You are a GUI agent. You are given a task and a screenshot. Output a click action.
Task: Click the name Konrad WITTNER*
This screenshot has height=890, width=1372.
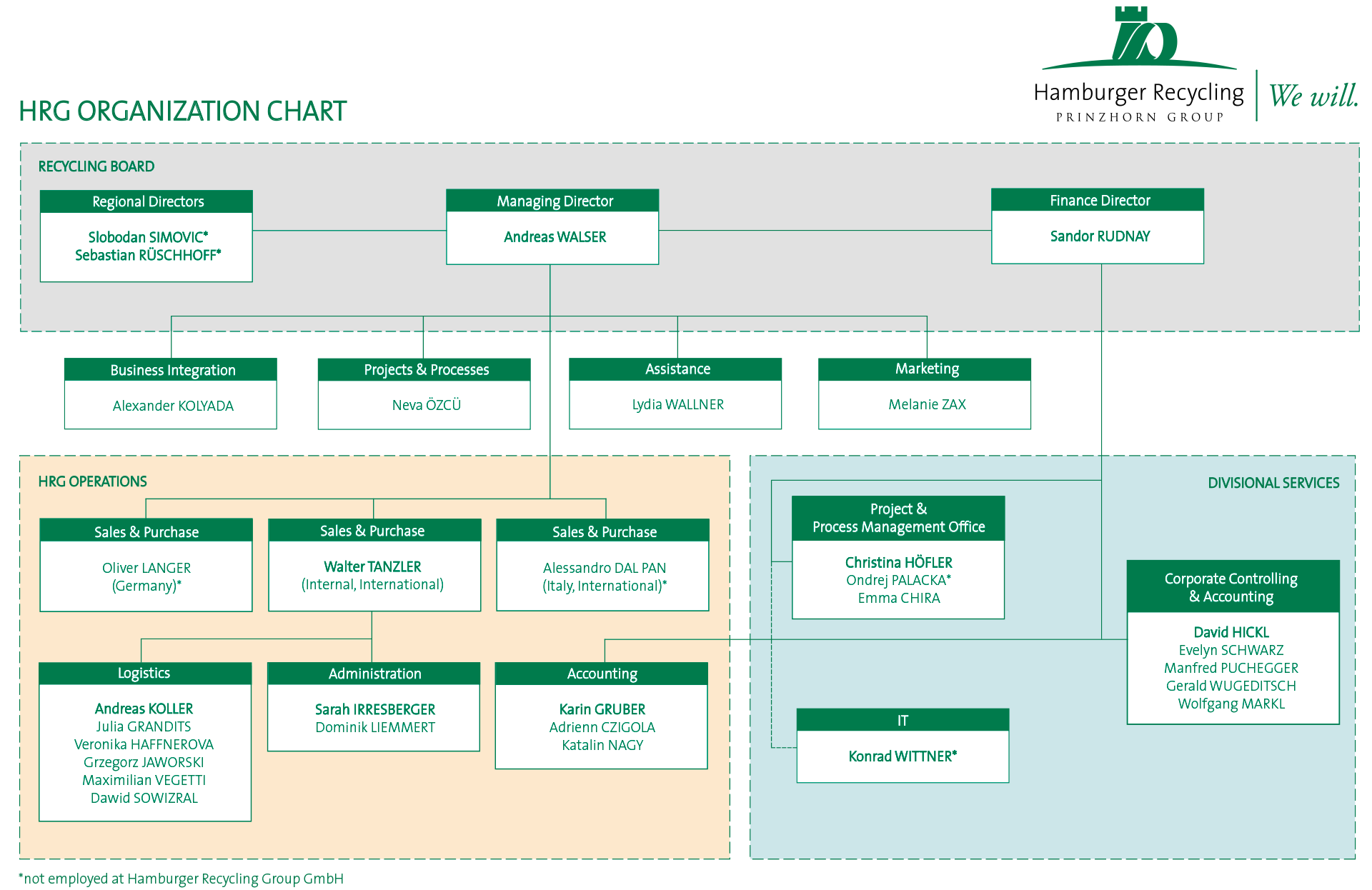coord(903,756)
